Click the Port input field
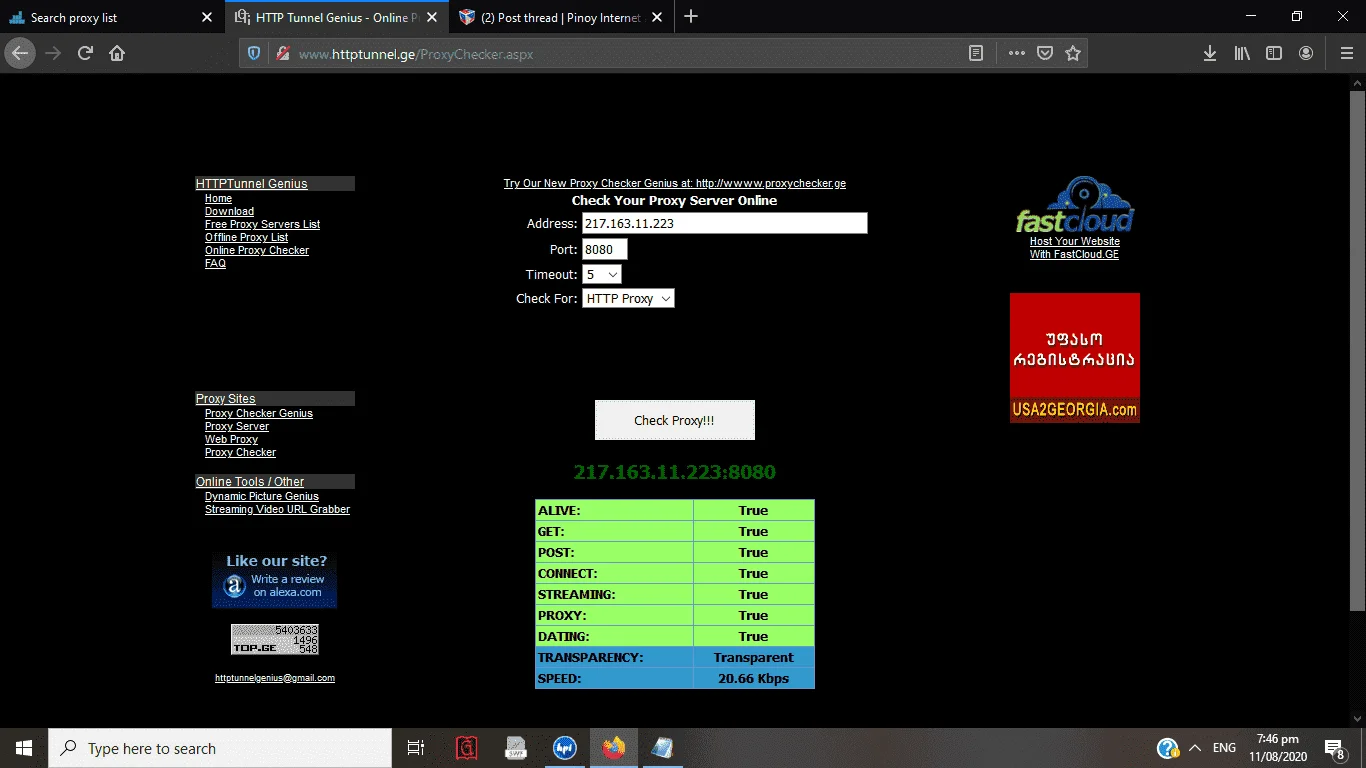1366x768 pixels. [604, 249]
